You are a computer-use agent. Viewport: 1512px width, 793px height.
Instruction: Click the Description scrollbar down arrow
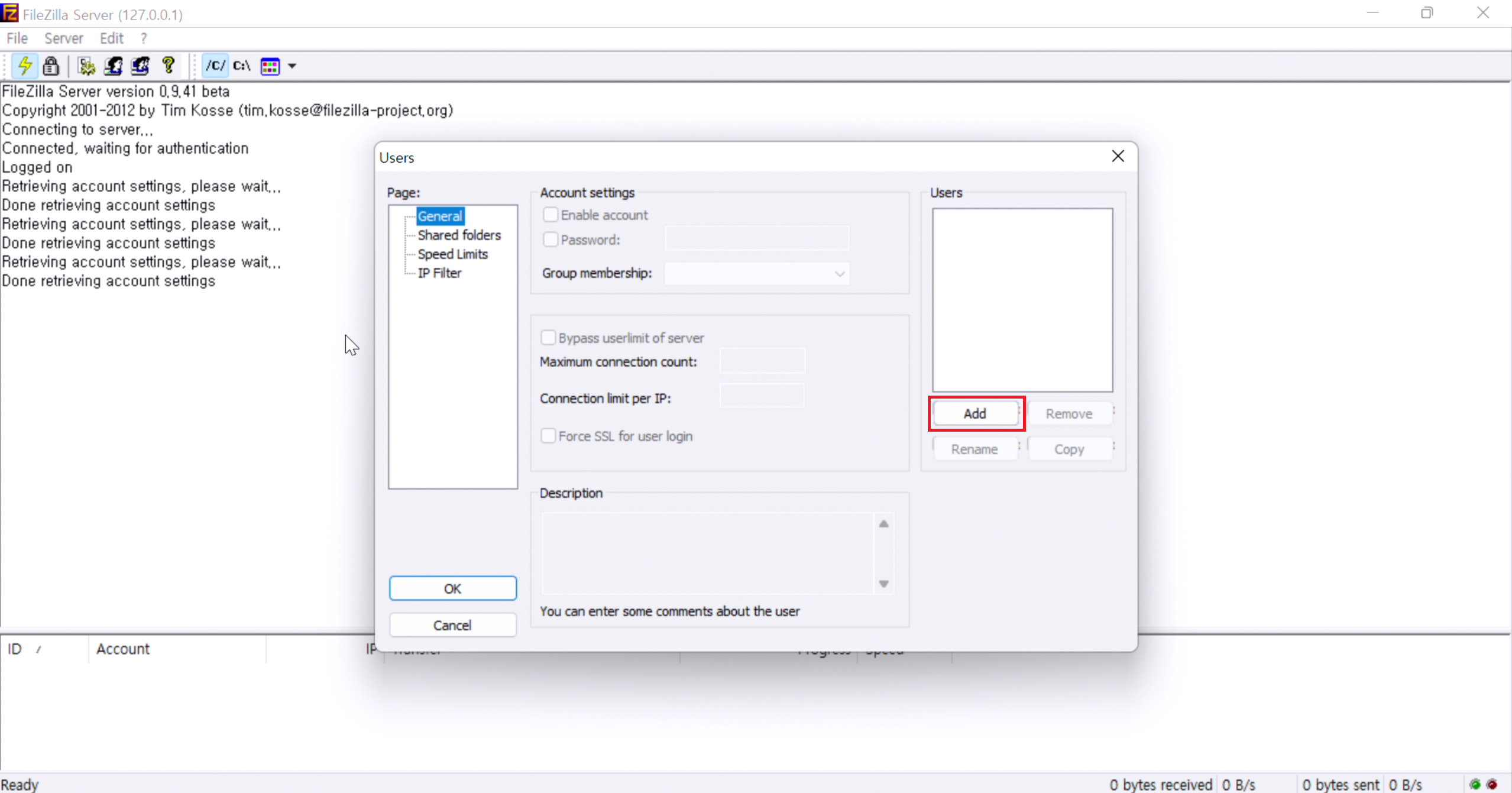883,584
